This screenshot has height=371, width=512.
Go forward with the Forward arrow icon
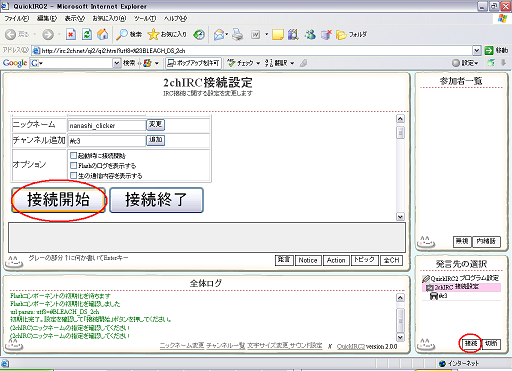48,34
